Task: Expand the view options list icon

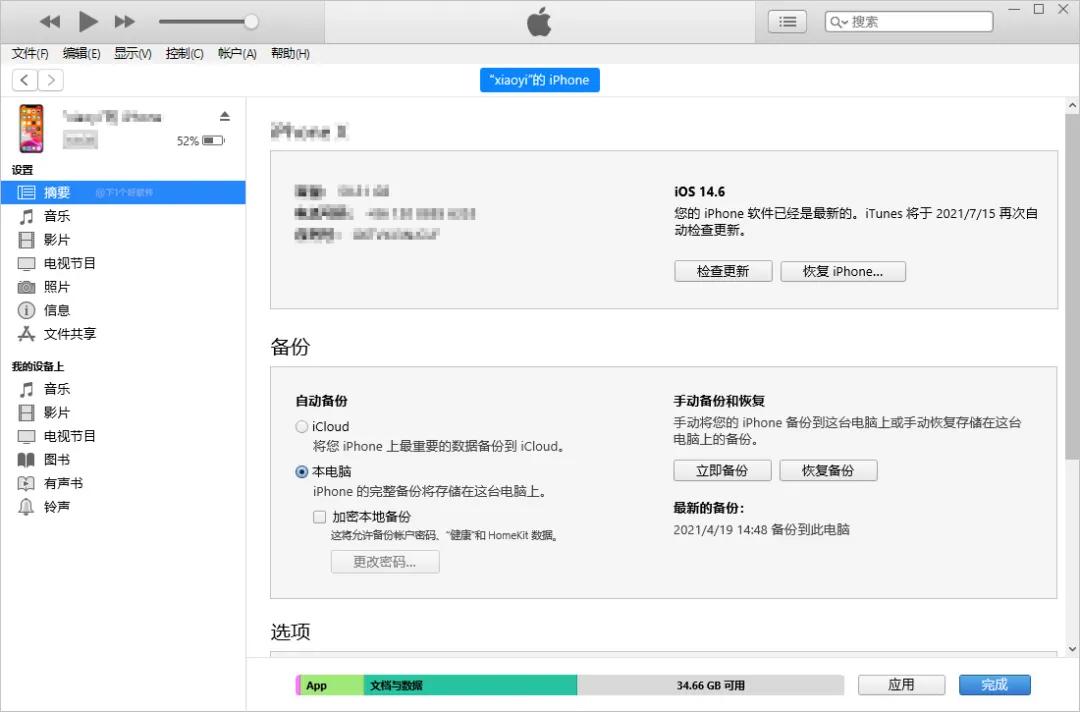Action: [787, 20]
